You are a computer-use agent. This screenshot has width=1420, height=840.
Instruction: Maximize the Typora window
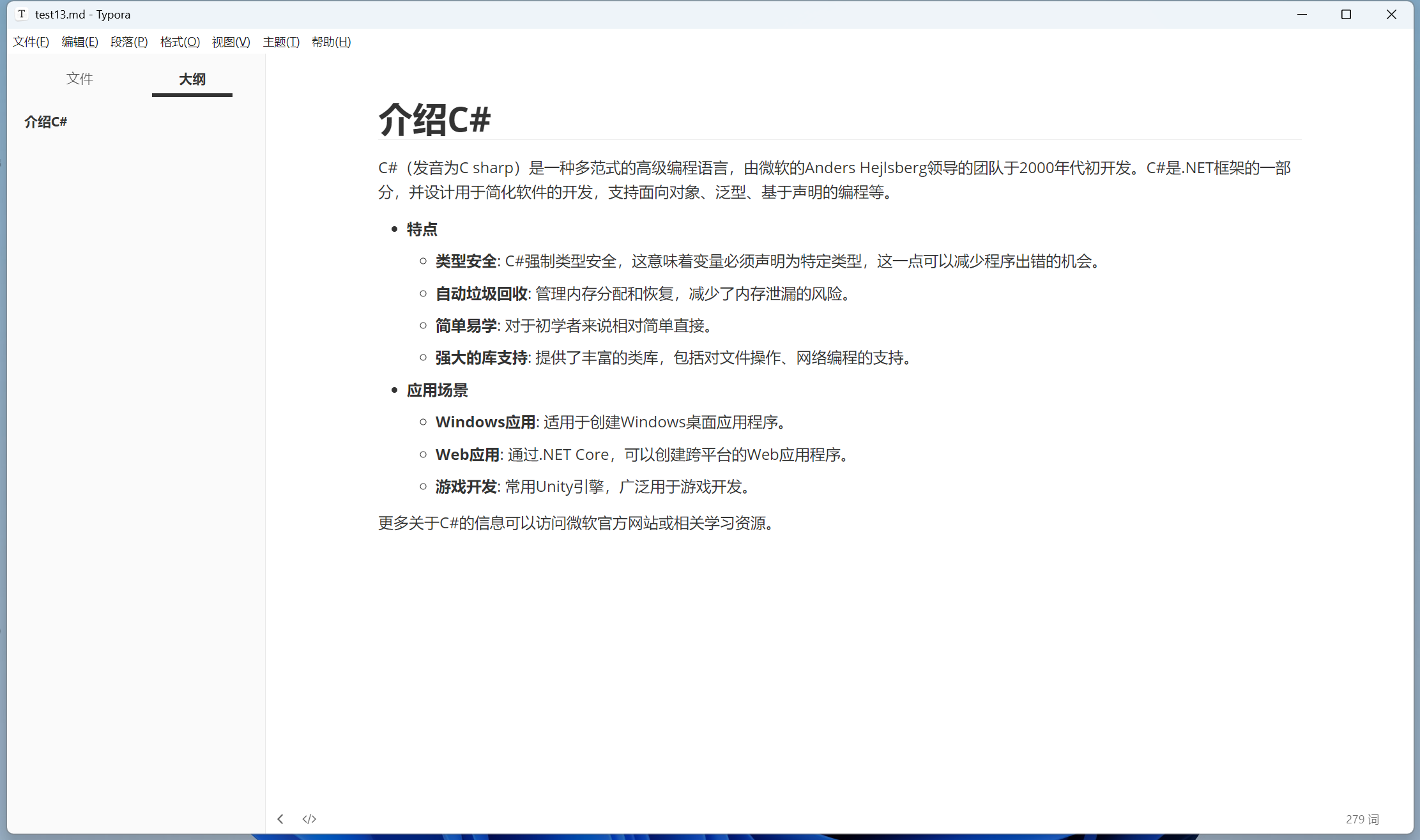click(1346, 14)
